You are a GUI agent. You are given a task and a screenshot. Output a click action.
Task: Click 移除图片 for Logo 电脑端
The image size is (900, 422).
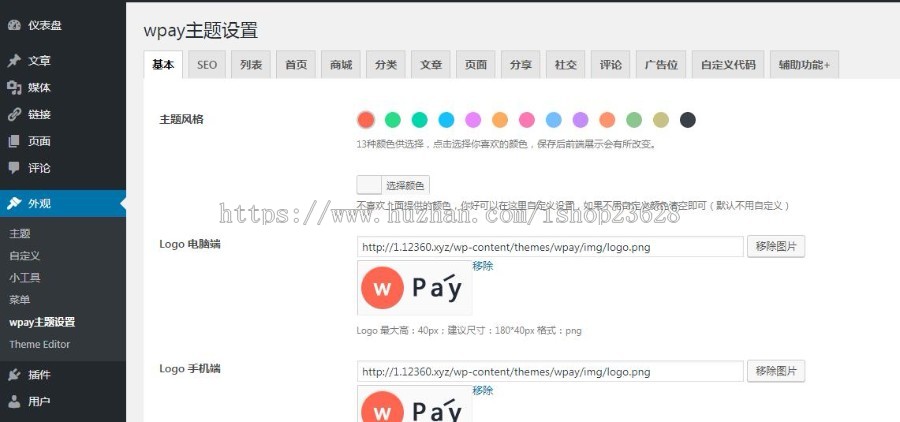tap(776, 247)
